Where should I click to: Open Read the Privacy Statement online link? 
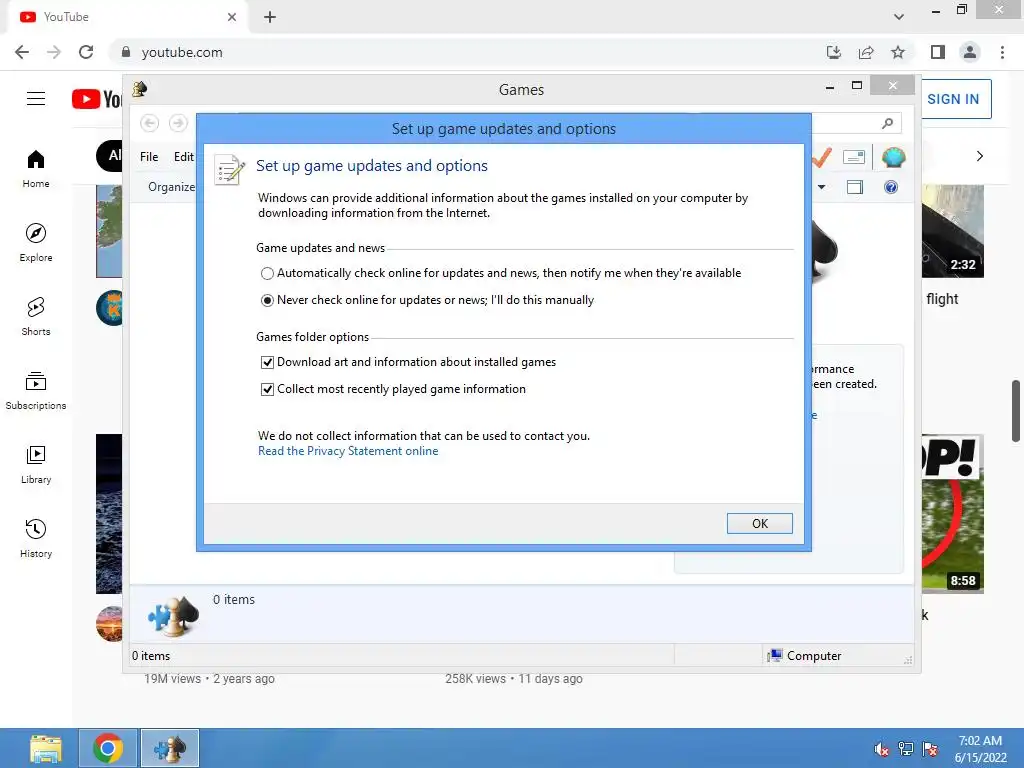pos(348,451)
